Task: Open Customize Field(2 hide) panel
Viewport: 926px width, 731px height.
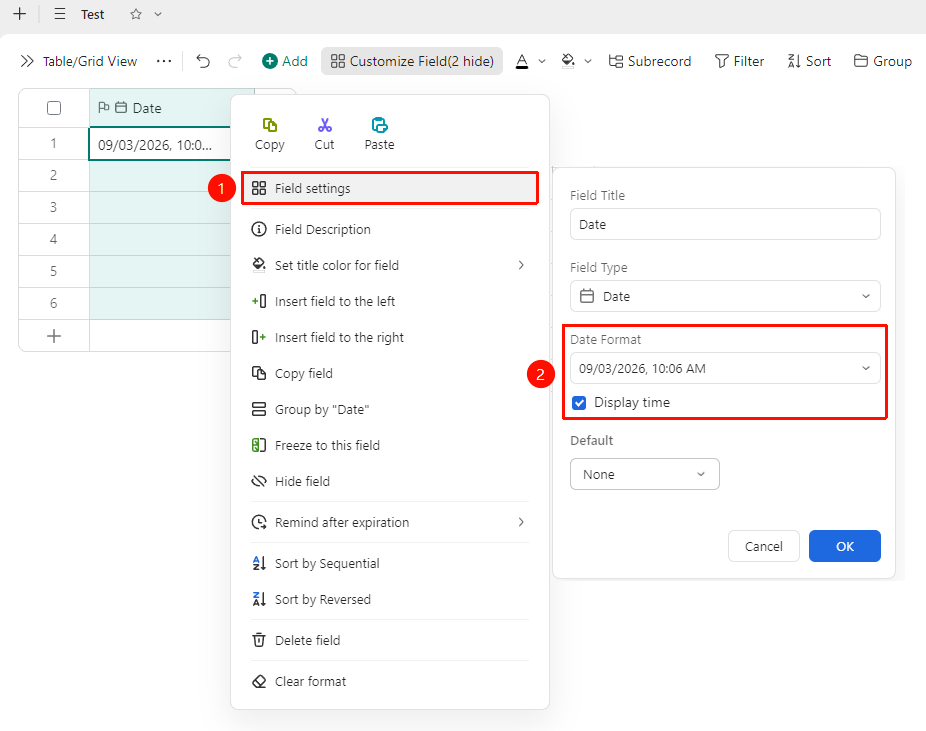Action: pos(412,61)
